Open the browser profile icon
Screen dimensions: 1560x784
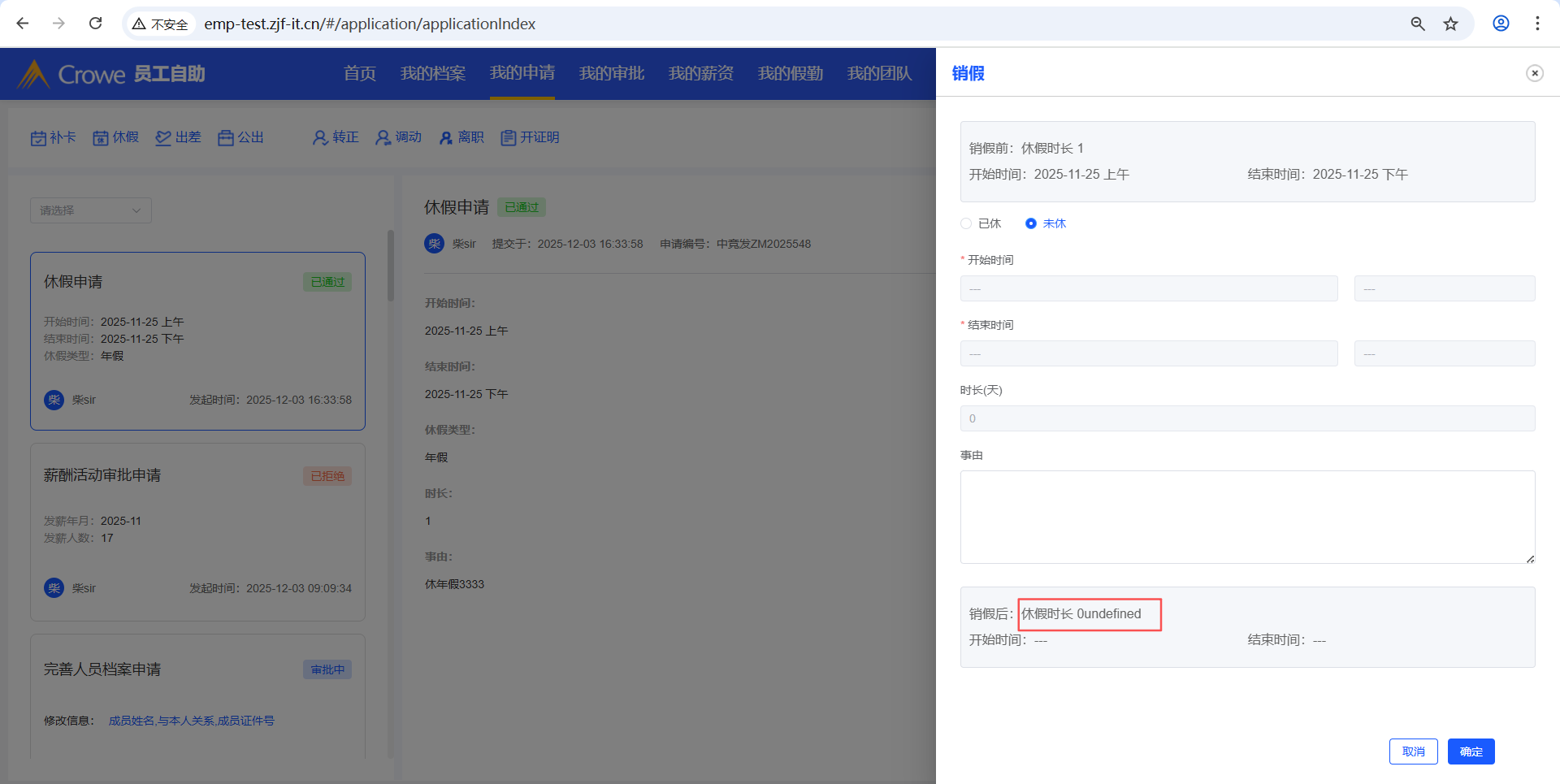(x=1501, y=24)
